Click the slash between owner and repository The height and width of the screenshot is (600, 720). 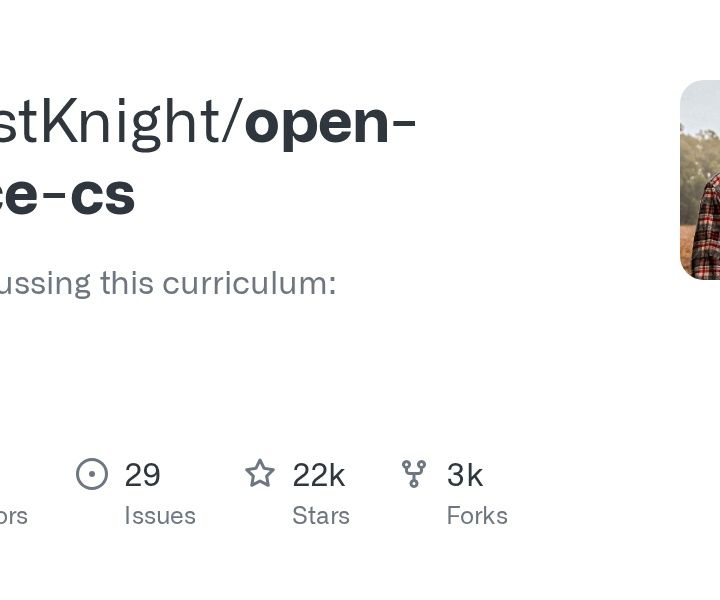(233, 121)
